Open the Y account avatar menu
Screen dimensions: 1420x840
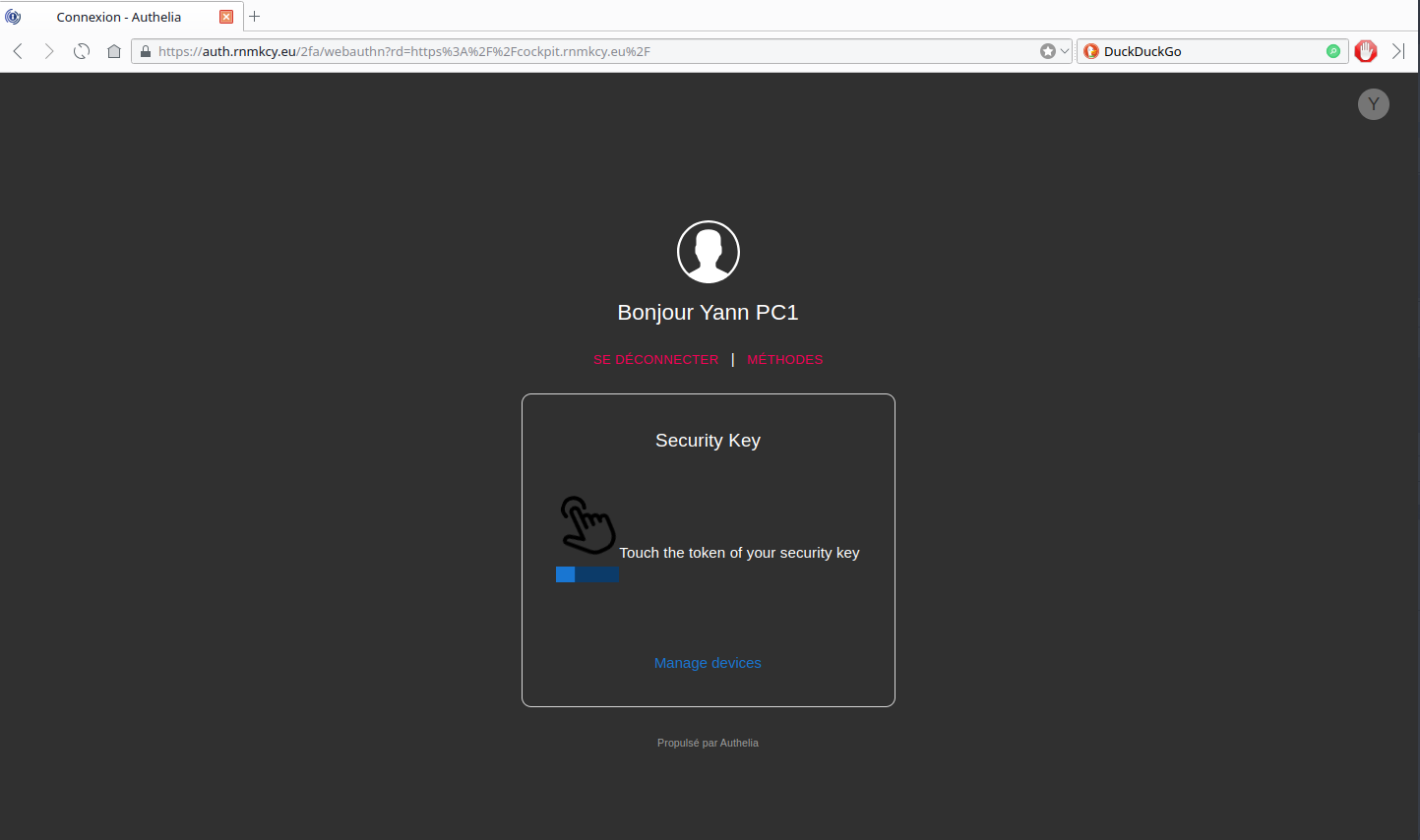click(1373, 104)
